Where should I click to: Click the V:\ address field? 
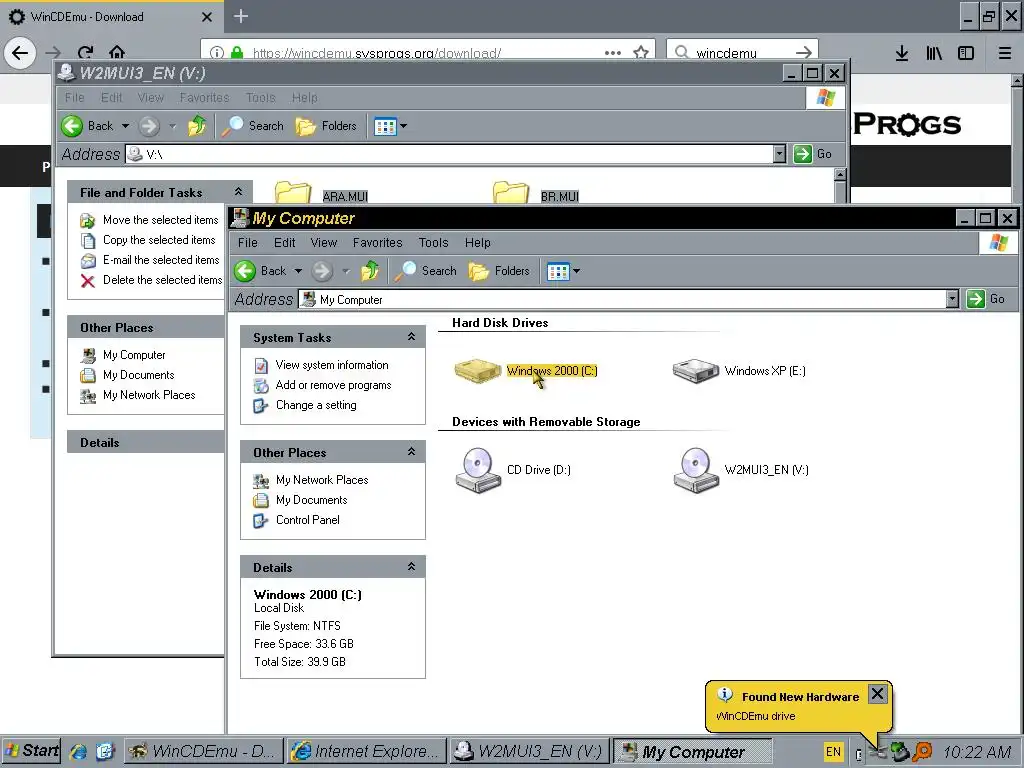point(449,154)
